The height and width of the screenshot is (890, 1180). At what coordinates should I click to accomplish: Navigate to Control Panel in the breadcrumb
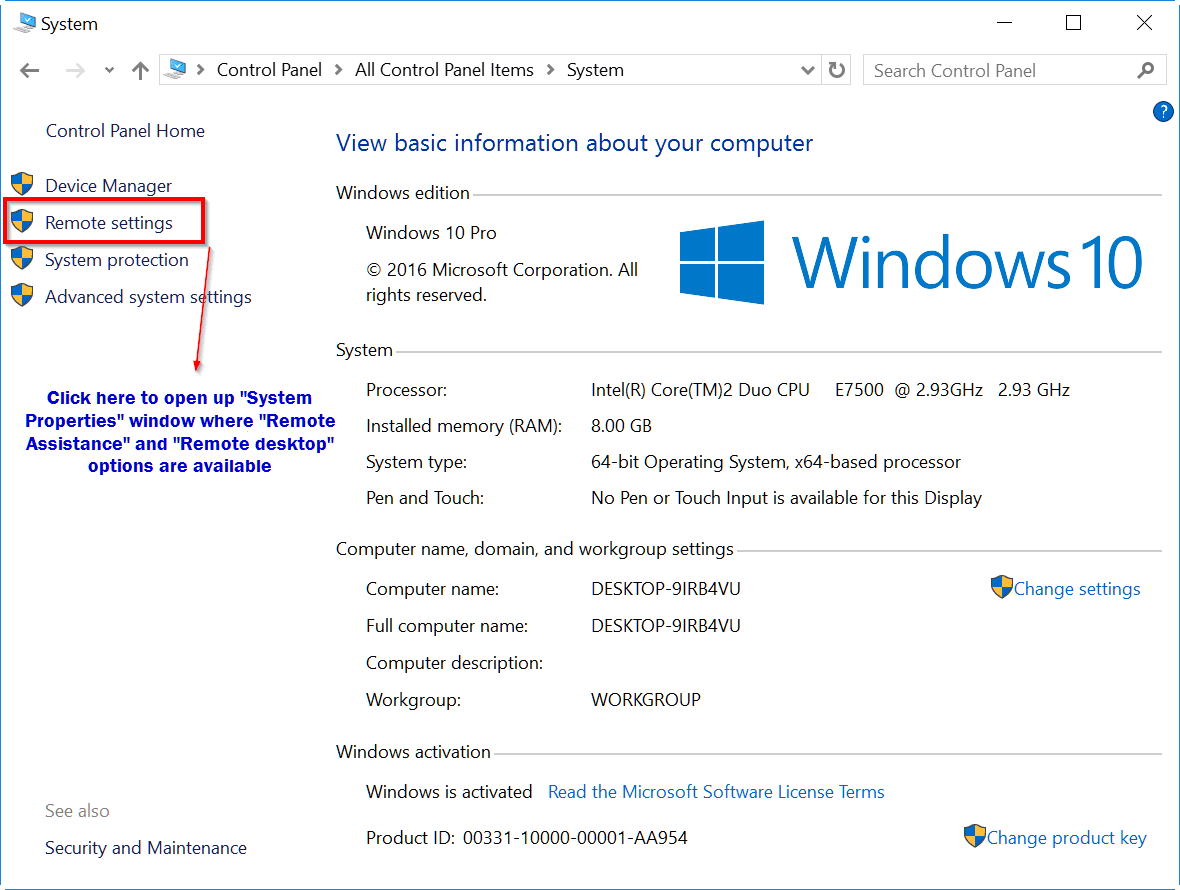pos(269,70)
